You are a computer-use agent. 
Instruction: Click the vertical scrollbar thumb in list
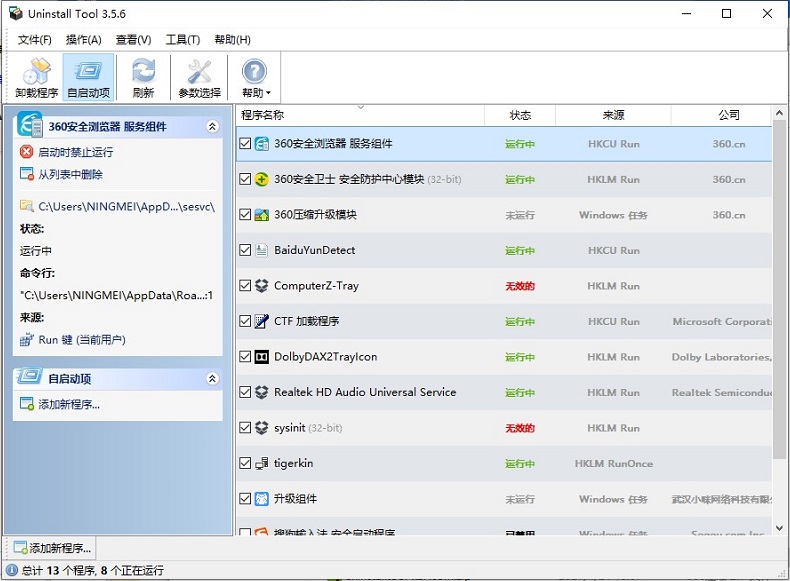(x=779, y=290)
